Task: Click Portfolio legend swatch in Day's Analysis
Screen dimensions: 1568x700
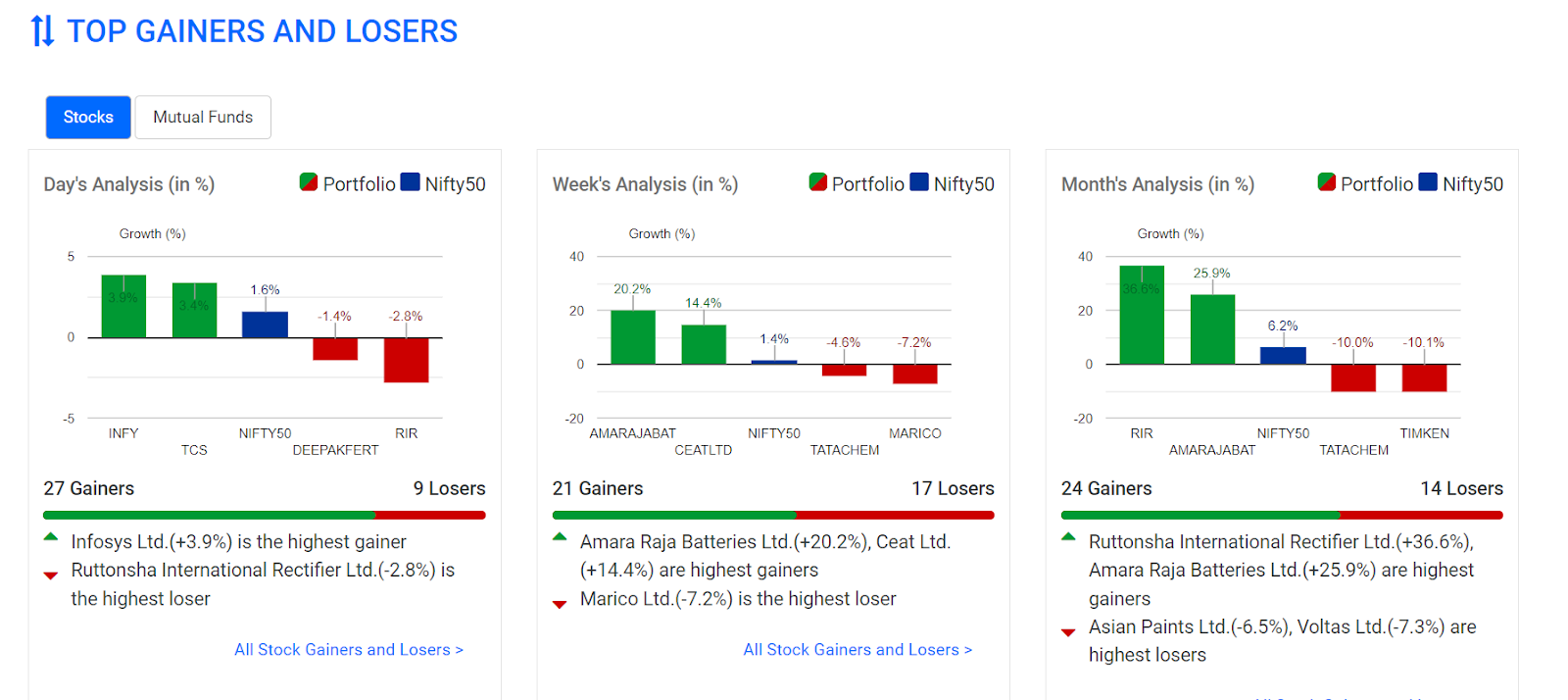Action: click(309, 182)
